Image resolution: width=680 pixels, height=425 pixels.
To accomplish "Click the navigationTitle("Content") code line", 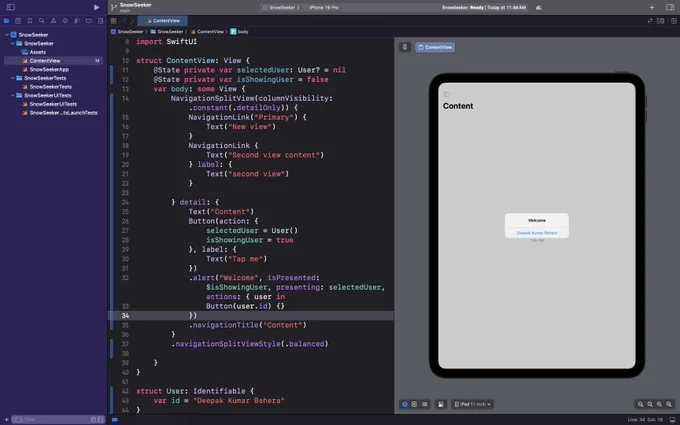I will point(248,325).
